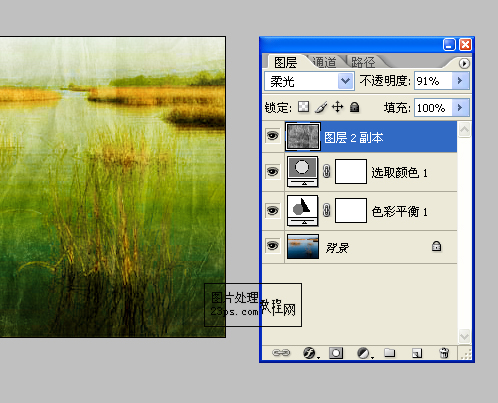
Task: Click the 背景 layer thumbnail
Action: 303,247
